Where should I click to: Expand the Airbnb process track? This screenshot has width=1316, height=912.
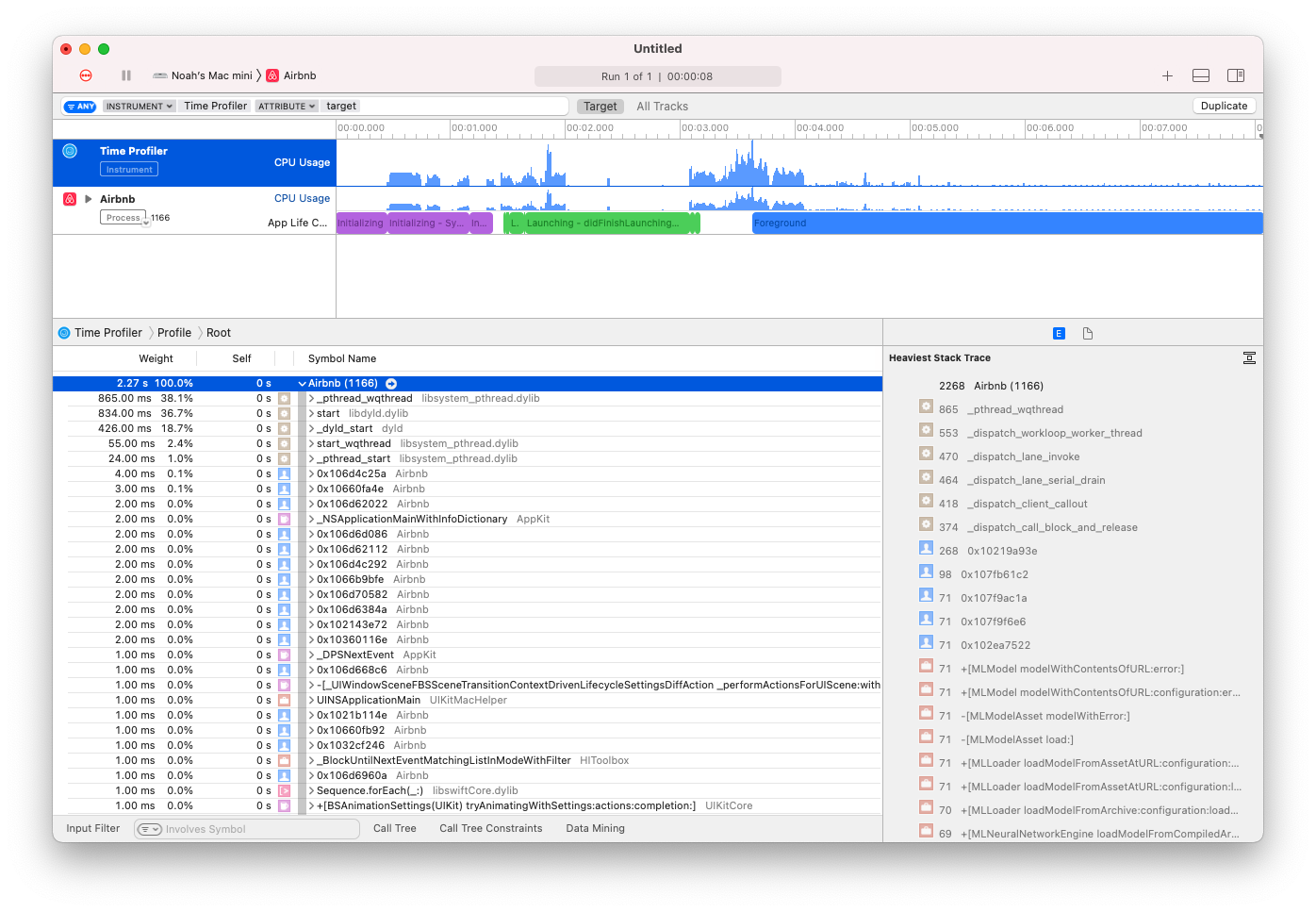click(89, 199)
